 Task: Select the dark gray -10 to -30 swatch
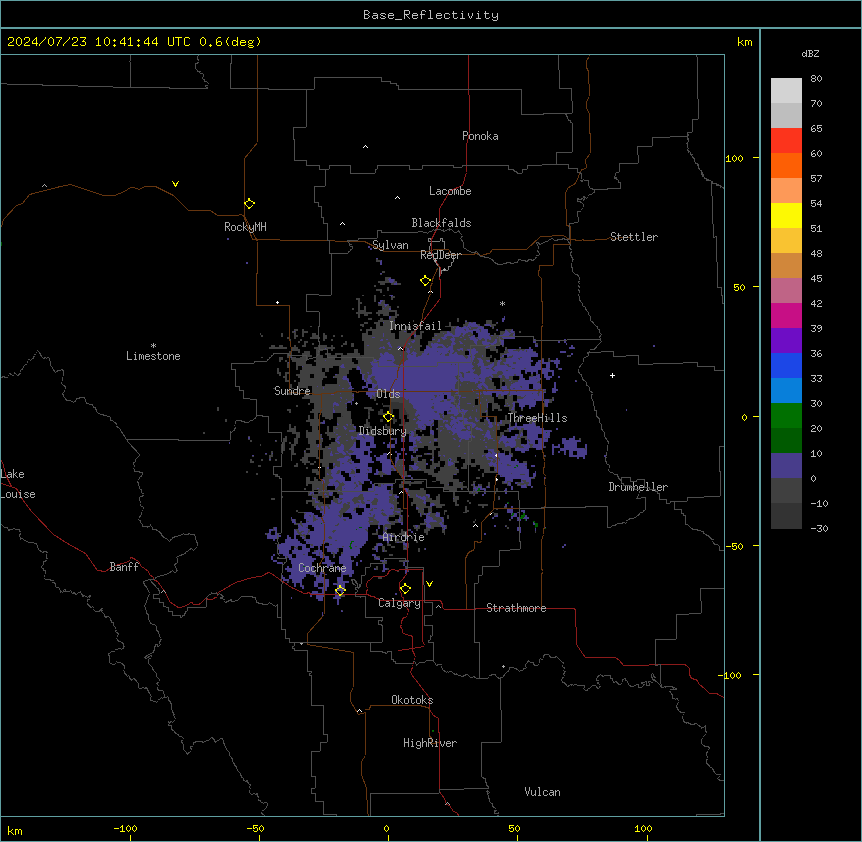pyautogui.click(x=786, y=516)
